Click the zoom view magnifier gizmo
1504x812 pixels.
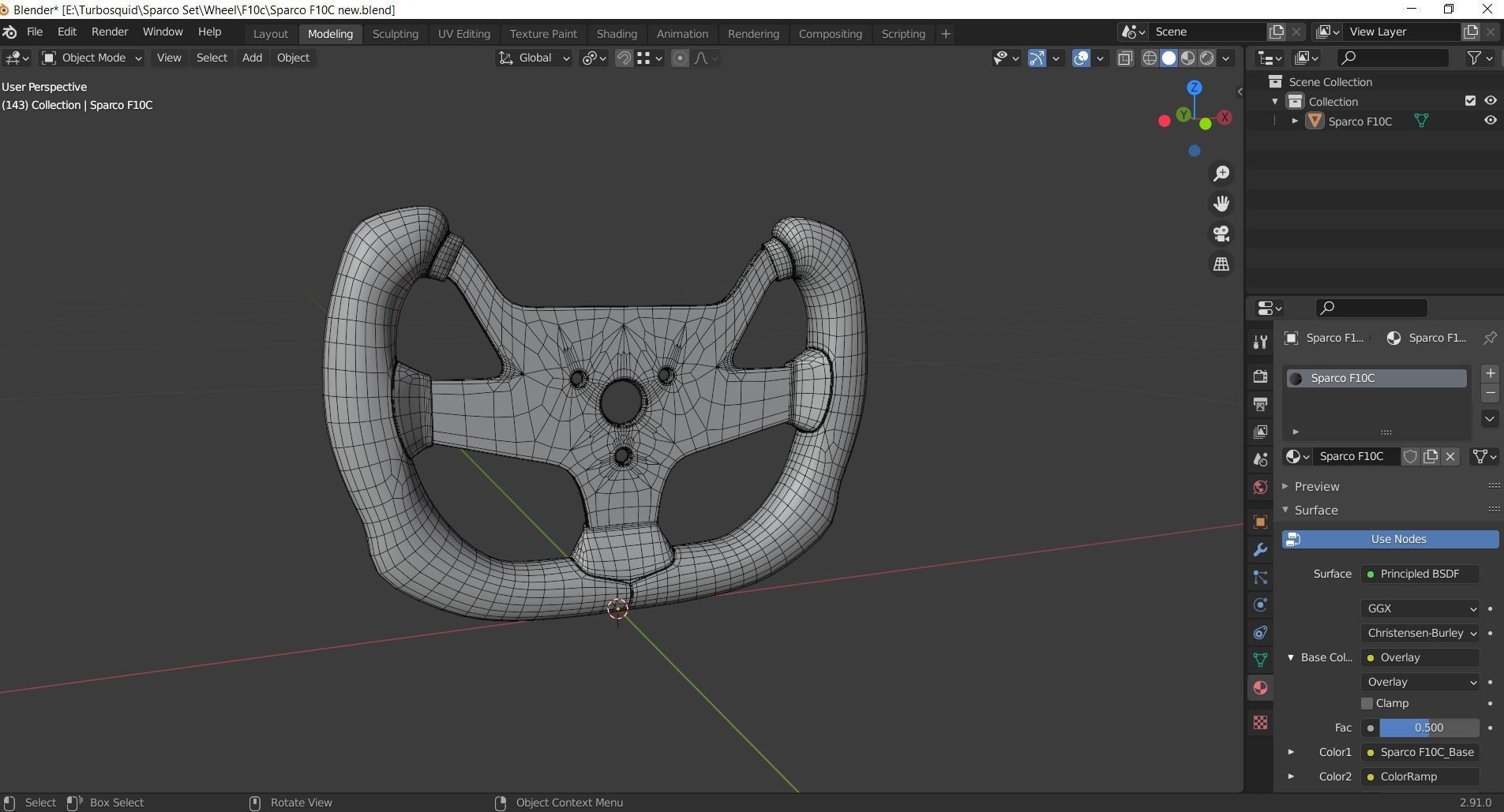coord(1221,174)
